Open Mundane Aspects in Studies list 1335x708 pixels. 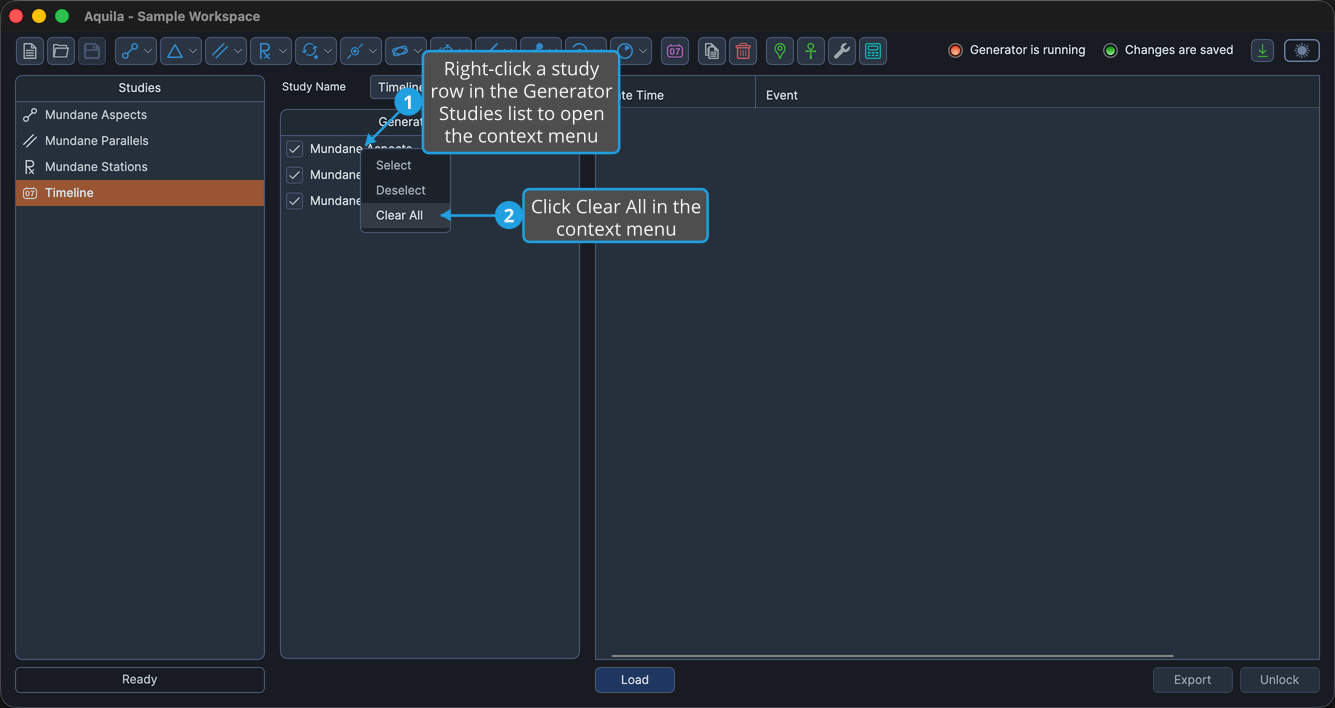tap(140, 115)
